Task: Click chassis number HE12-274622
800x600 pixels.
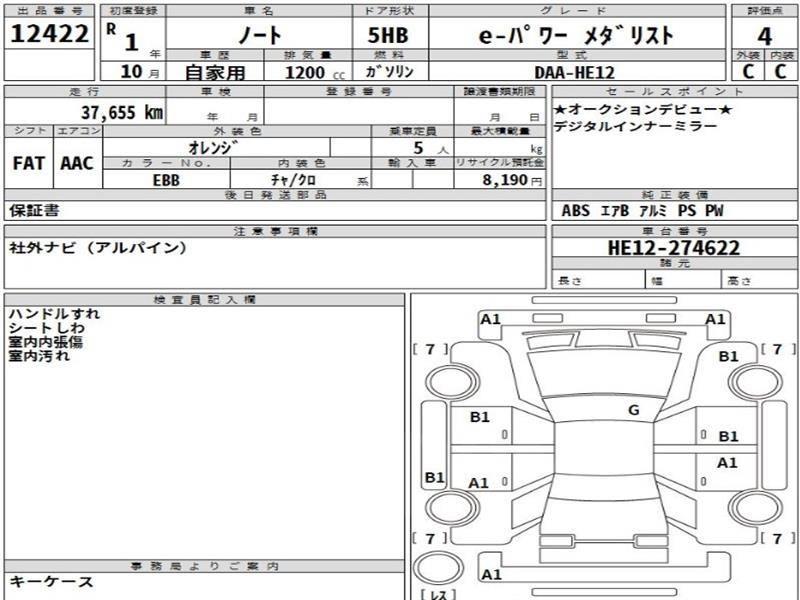Action: pyautogui.click(x=673, y=248)
